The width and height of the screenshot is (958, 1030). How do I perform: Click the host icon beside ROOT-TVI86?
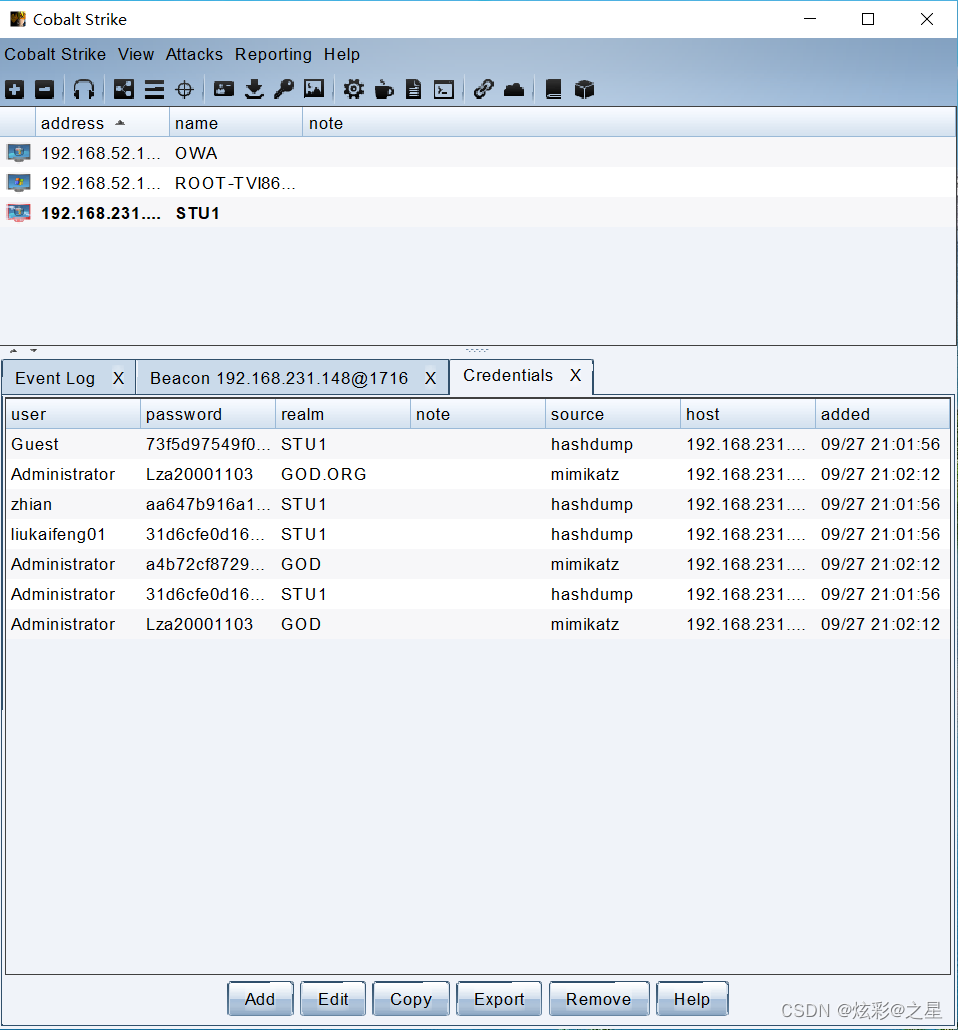[x=18, y=183]
